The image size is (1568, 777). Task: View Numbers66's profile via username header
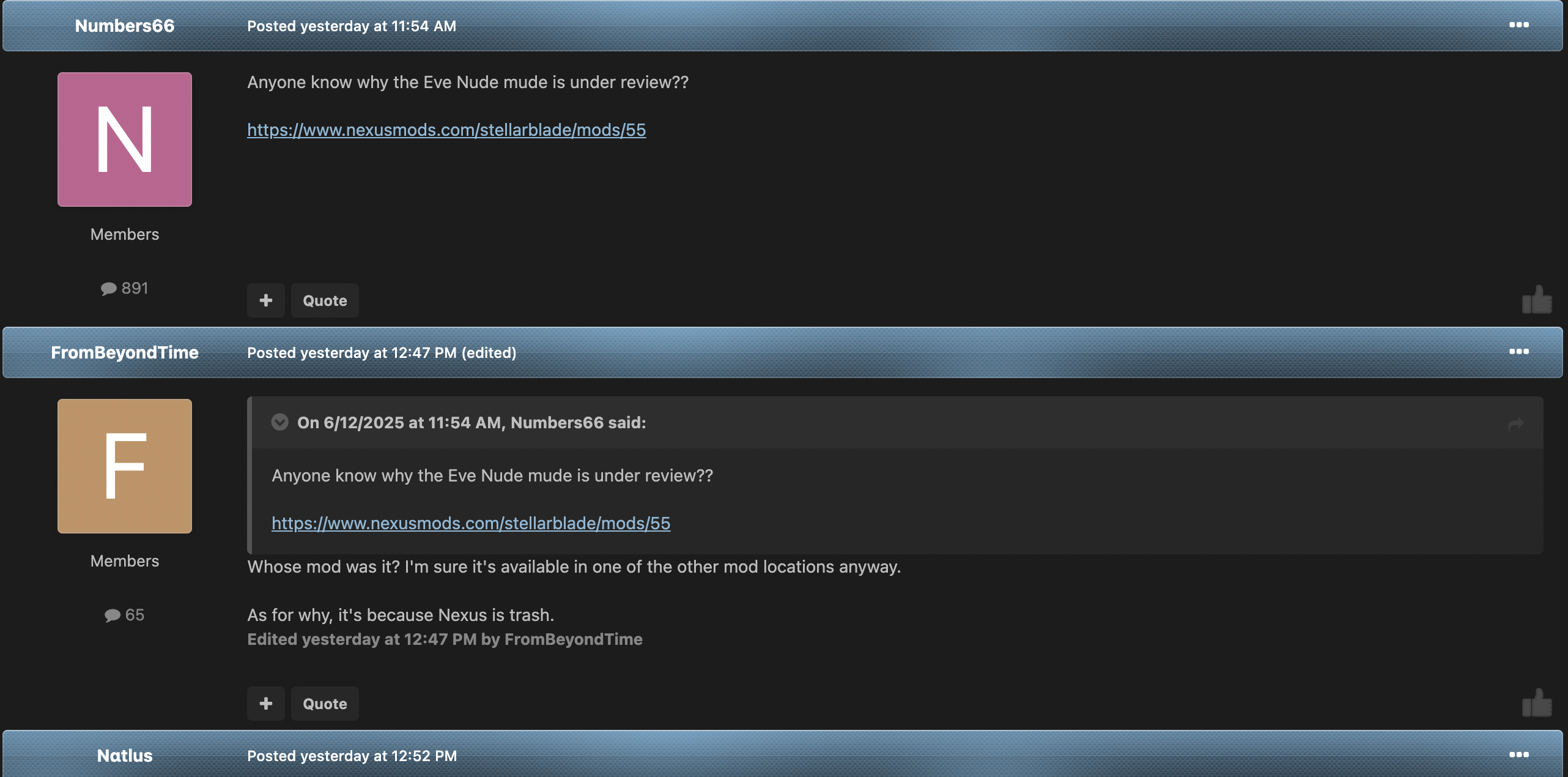click(125, 26)
